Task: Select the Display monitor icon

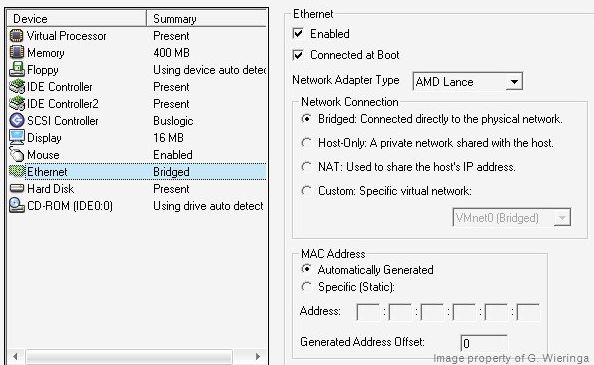Action: pos(17,137)
